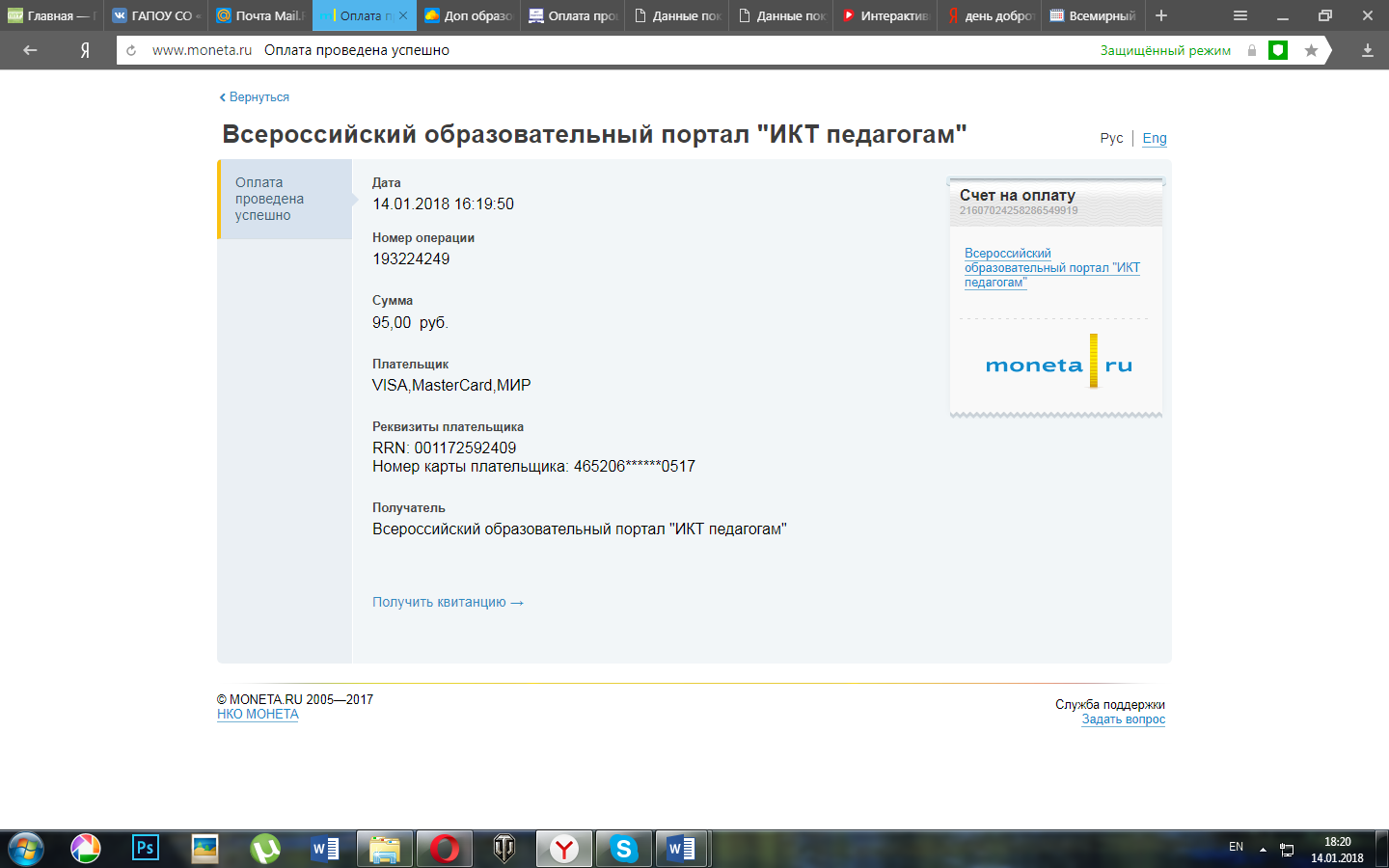Close the active Оплата tab

click(403, 15)
